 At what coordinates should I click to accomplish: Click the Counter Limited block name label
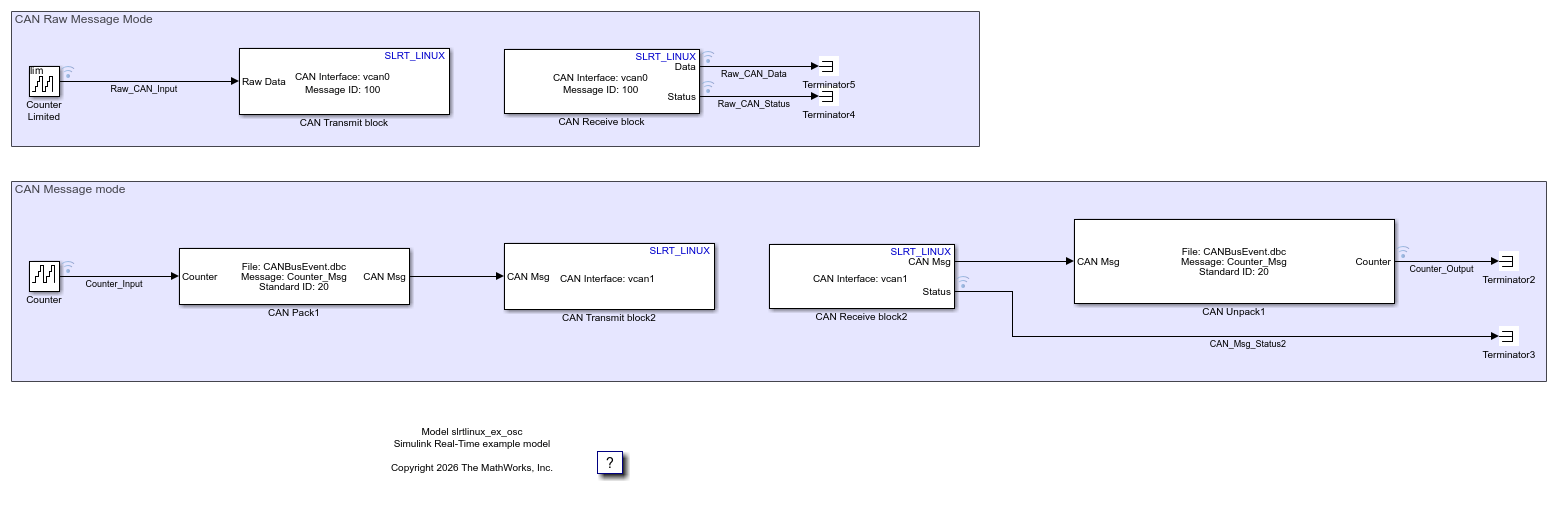[44, 111]
